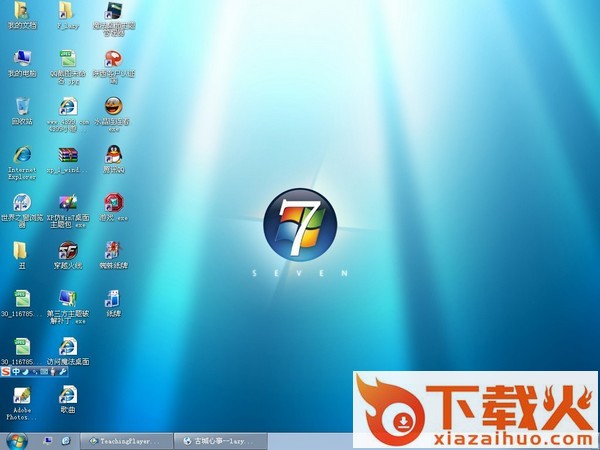The image size is (600, 450).
Task: Open the Windows Start orb
Action: coord(17,441)
